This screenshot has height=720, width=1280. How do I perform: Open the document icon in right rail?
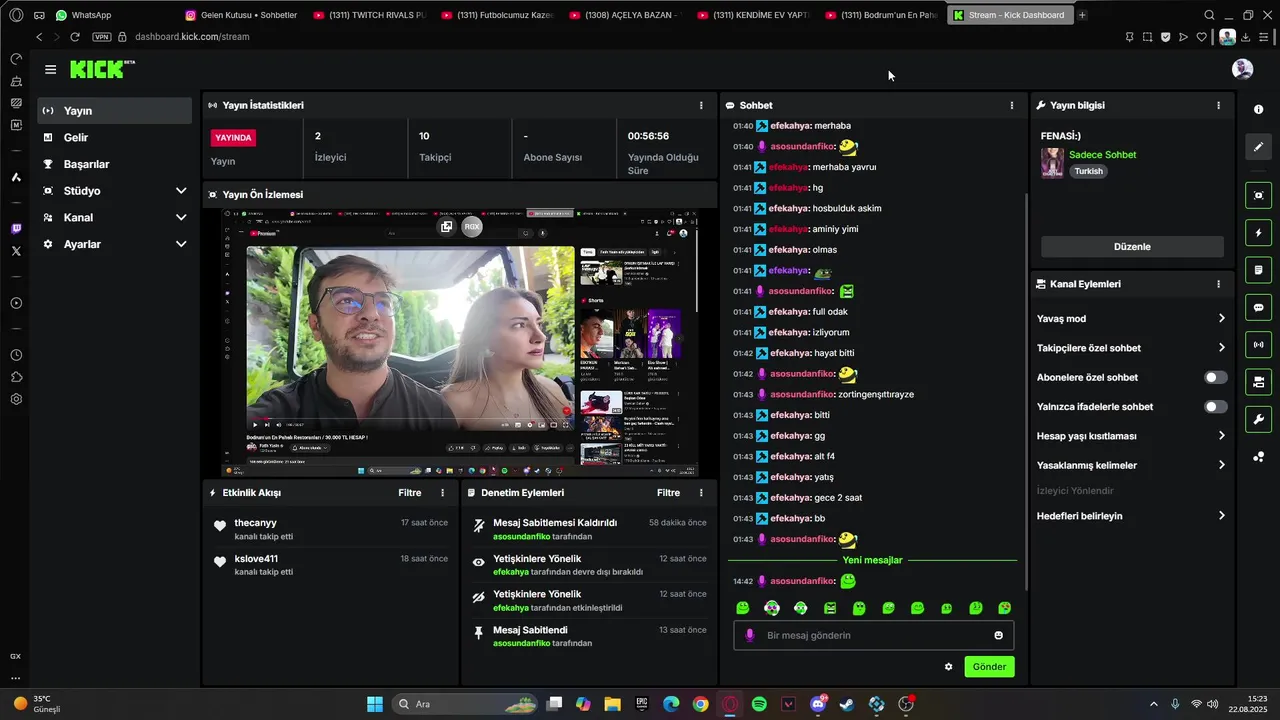1258,270
